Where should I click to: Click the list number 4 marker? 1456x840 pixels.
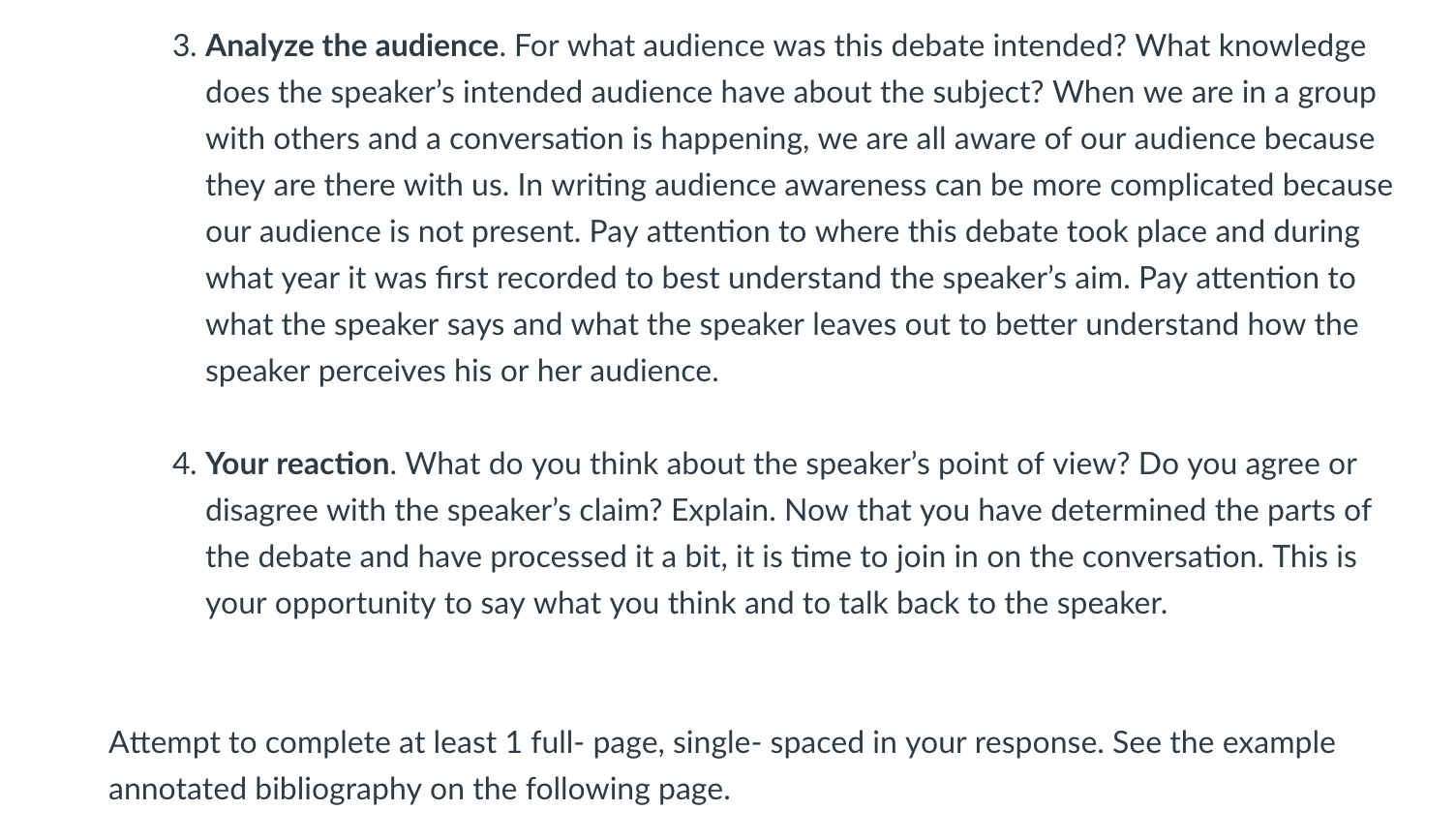tap(184, 465)
